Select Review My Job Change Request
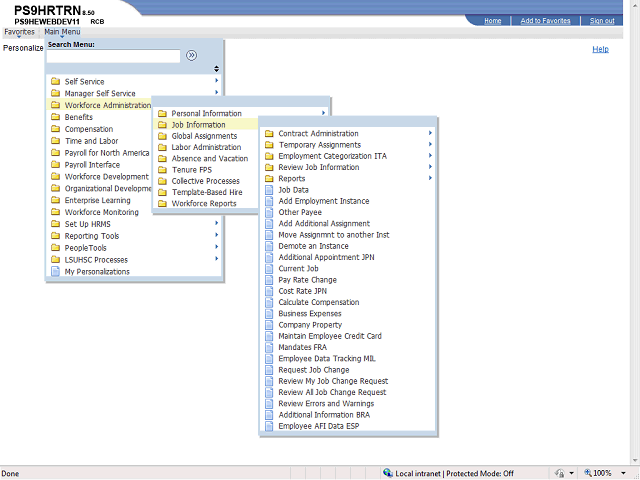 (x=333, y=381)
